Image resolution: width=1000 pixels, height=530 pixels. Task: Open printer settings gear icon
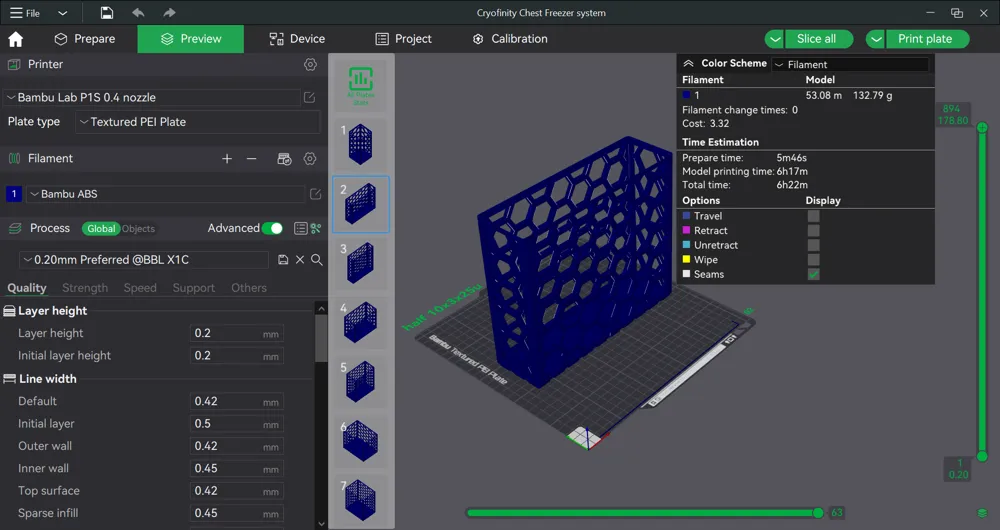click(x=311, y=64)
